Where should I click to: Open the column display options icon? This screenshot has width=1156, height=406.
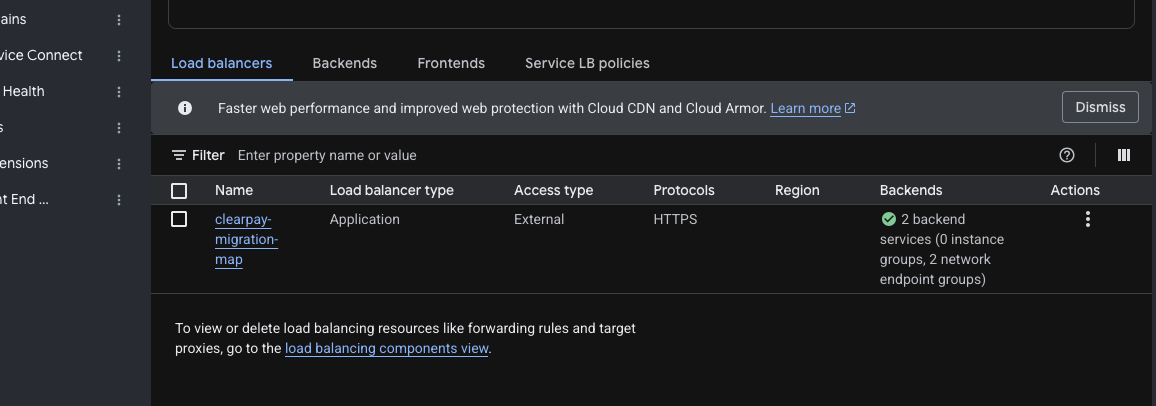pyautogui.click(x=1124, y=155)
